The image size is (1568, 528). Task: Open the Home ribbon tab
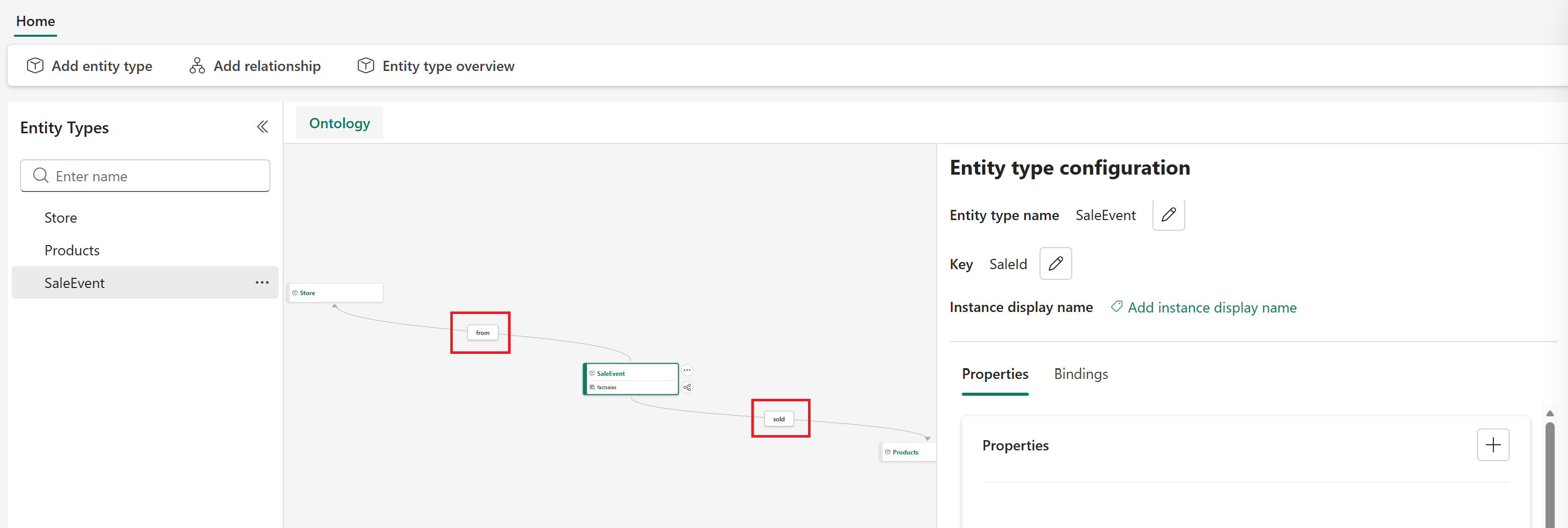click(35, 21)
